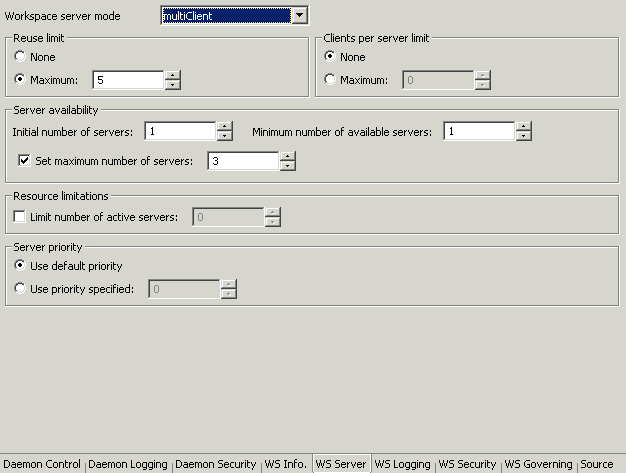Uncheck Set maximum number of servers
626x473 pixels.
(x=24, y=160)
